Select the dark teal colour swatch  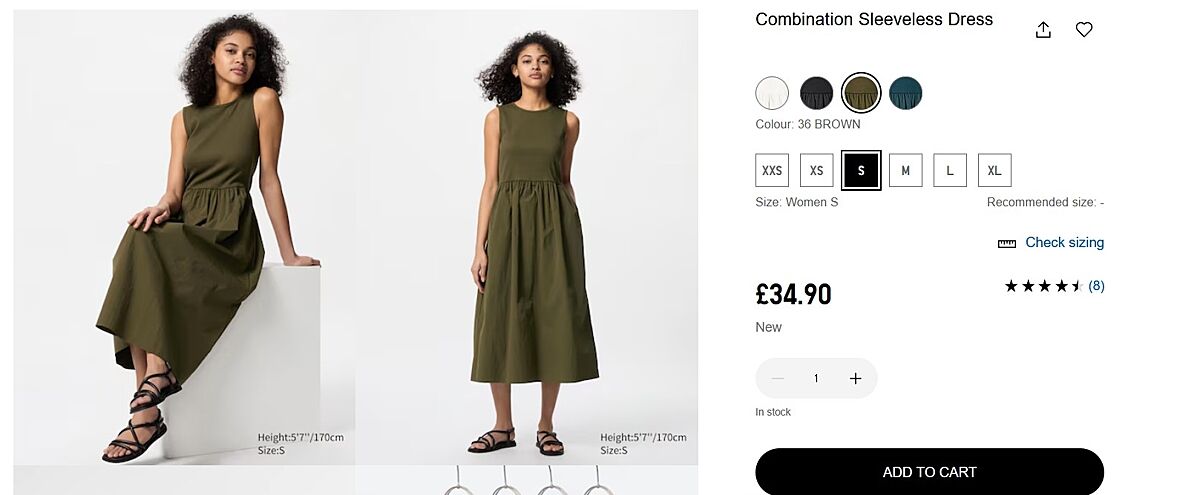905,93
